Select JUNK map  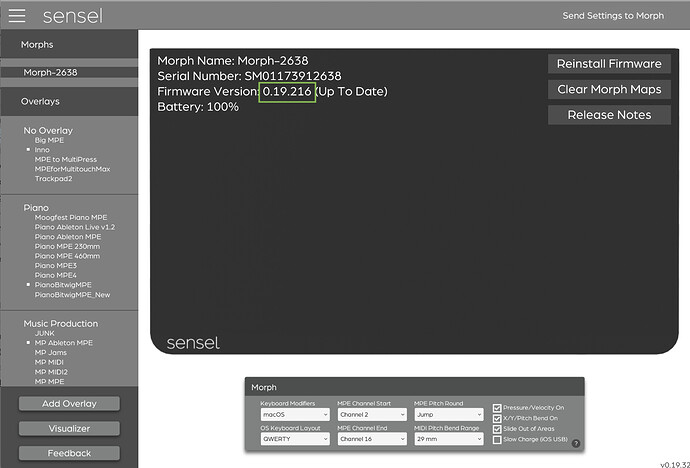click(x=44, y=333)
